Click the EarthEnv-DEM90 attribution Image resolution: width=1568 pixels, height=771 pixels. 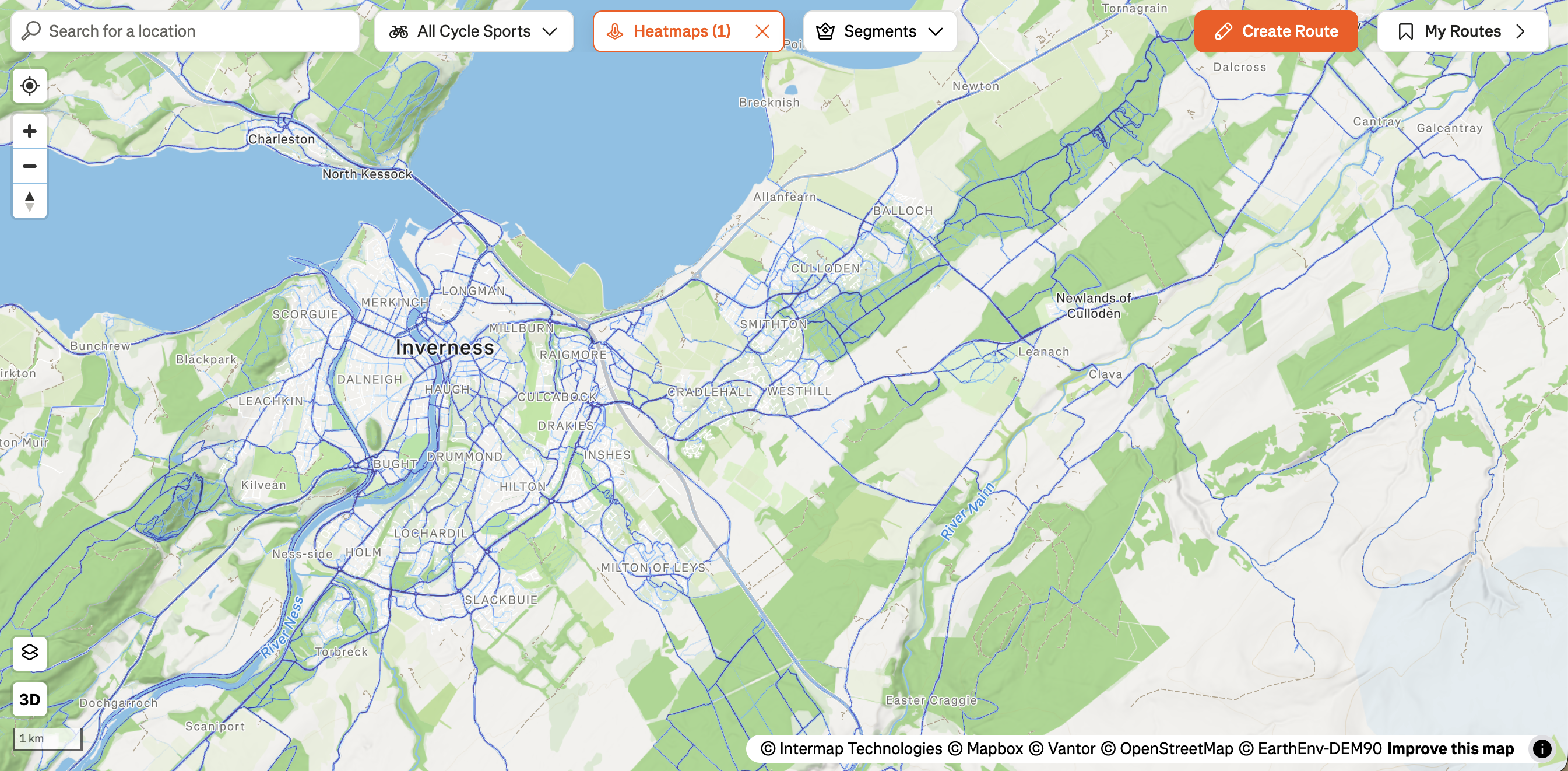pyautogui.click(x=1310, y=748)
